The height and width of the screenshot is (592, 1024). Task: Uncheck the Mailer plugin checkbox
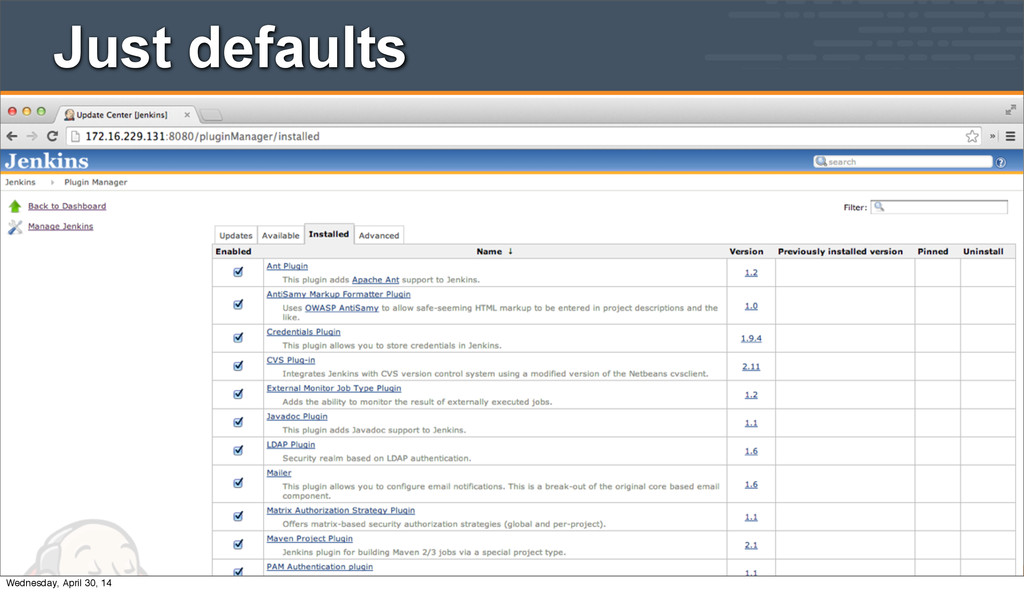pyautogui.click(x=238, y=483)
